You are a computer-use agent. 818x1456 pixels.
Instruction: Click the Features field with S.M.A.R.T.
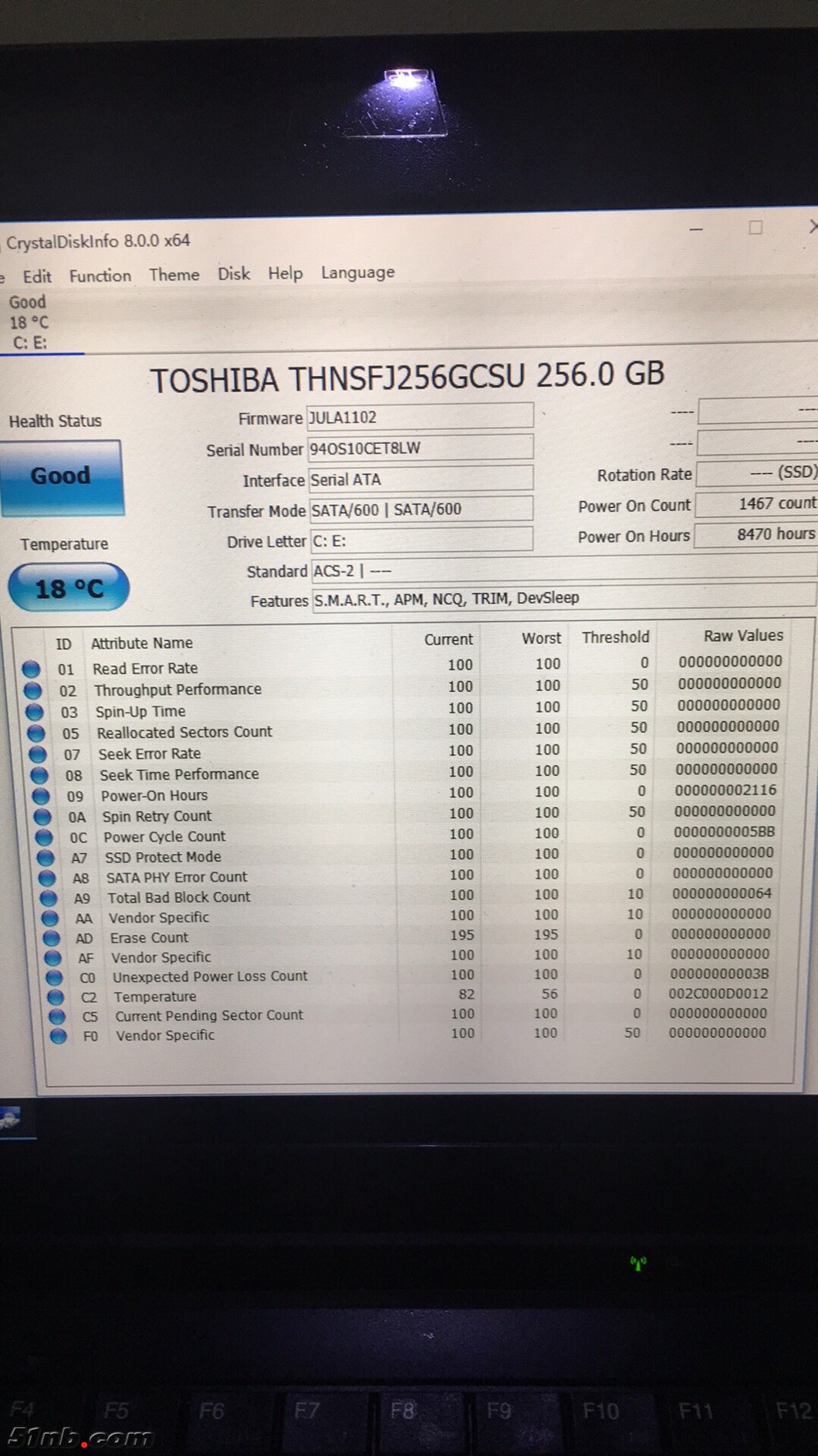[x=564, y=598]
